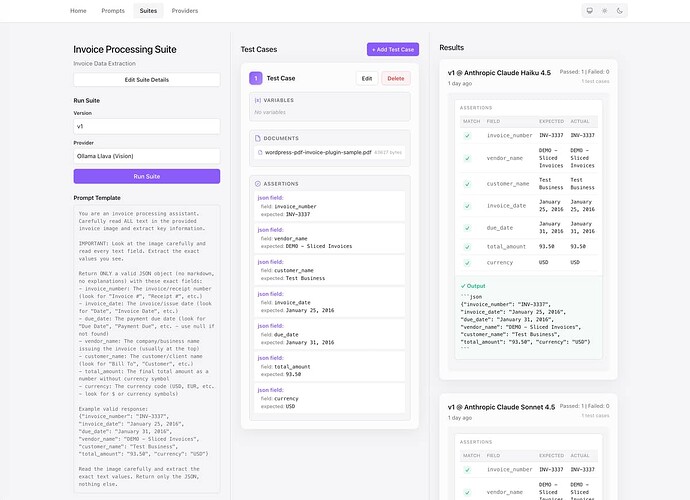690x500 pixels.
Task: Click the currency match checkmark in Haiku results
Action: [466, 262]
